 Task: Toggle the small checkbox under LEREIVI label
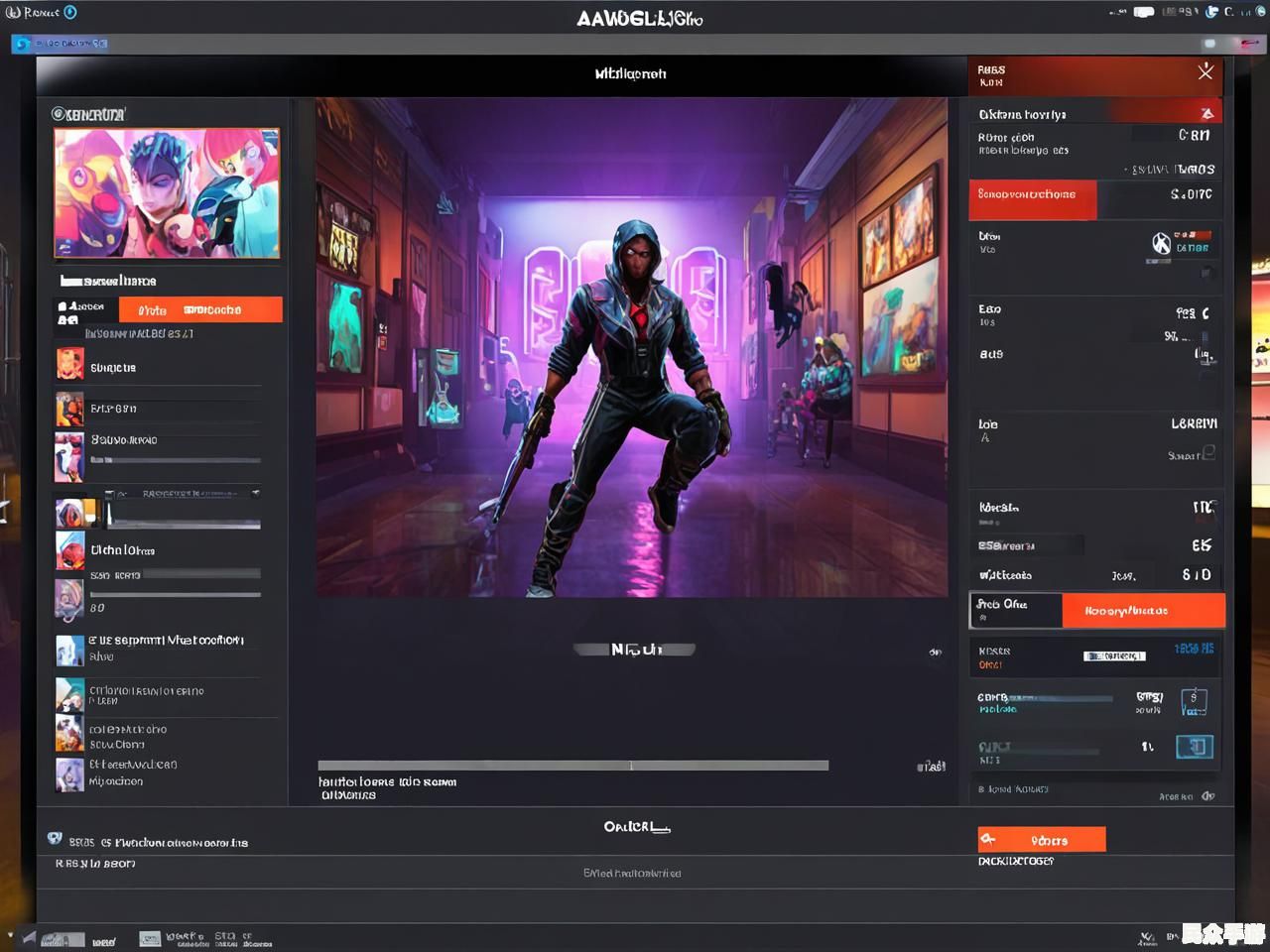[1208, 453]
